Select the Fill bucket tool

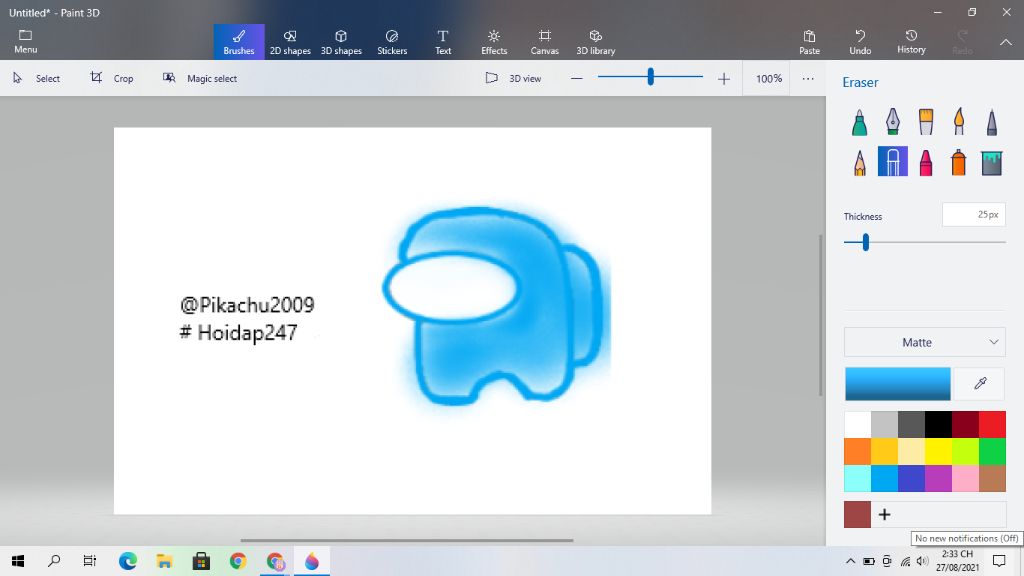tap(991, 162)
